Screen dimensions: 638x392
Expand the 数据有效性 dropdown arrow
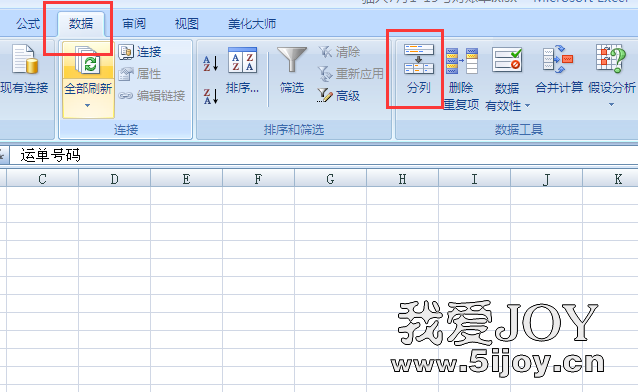[527, 106]
